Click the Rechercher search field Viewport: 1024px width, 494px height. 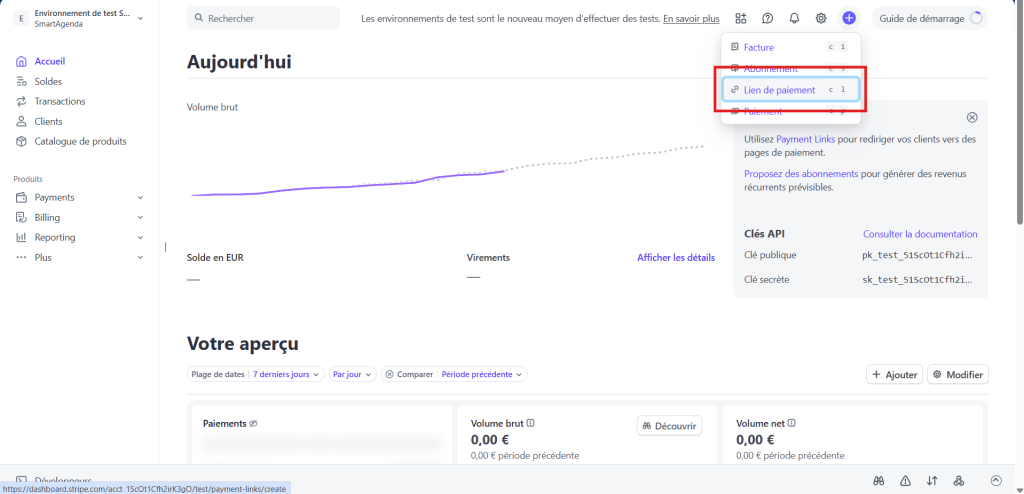point(263,18)
